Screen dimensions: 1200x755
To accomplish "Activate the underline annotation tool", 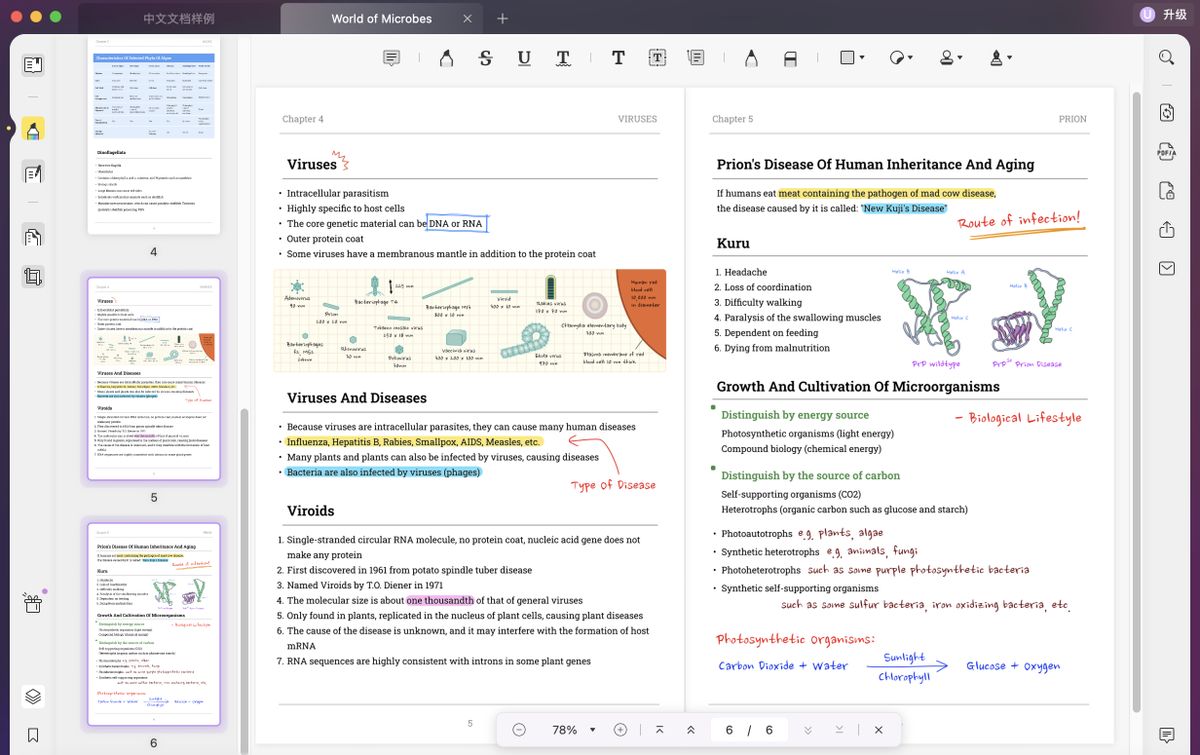I will (524, 58).
